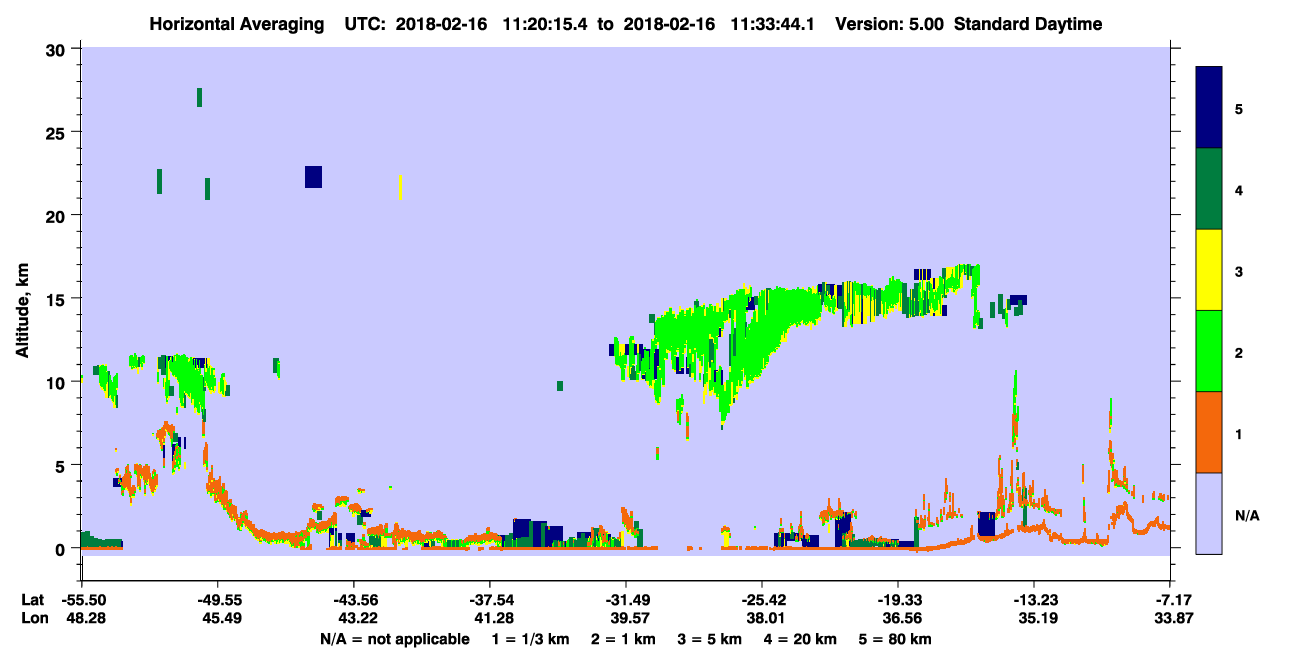Click the altitude tick label 25
Viewport: 1300px width, 667px height.
point(58,132)
